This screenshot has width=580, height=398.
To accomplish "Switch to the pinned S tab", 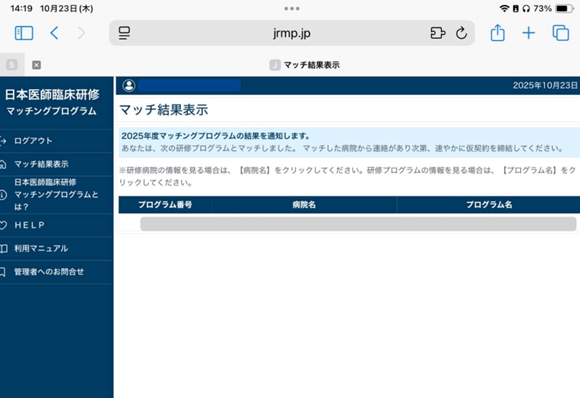I will coord(12,65).
